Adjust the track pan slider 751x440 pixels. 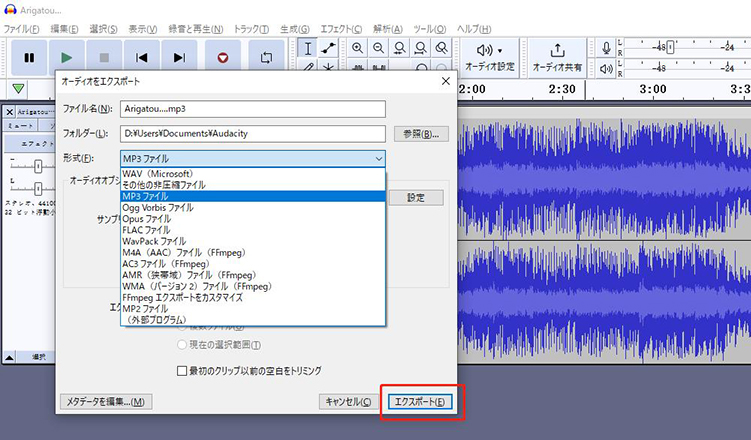click(38, 188)
